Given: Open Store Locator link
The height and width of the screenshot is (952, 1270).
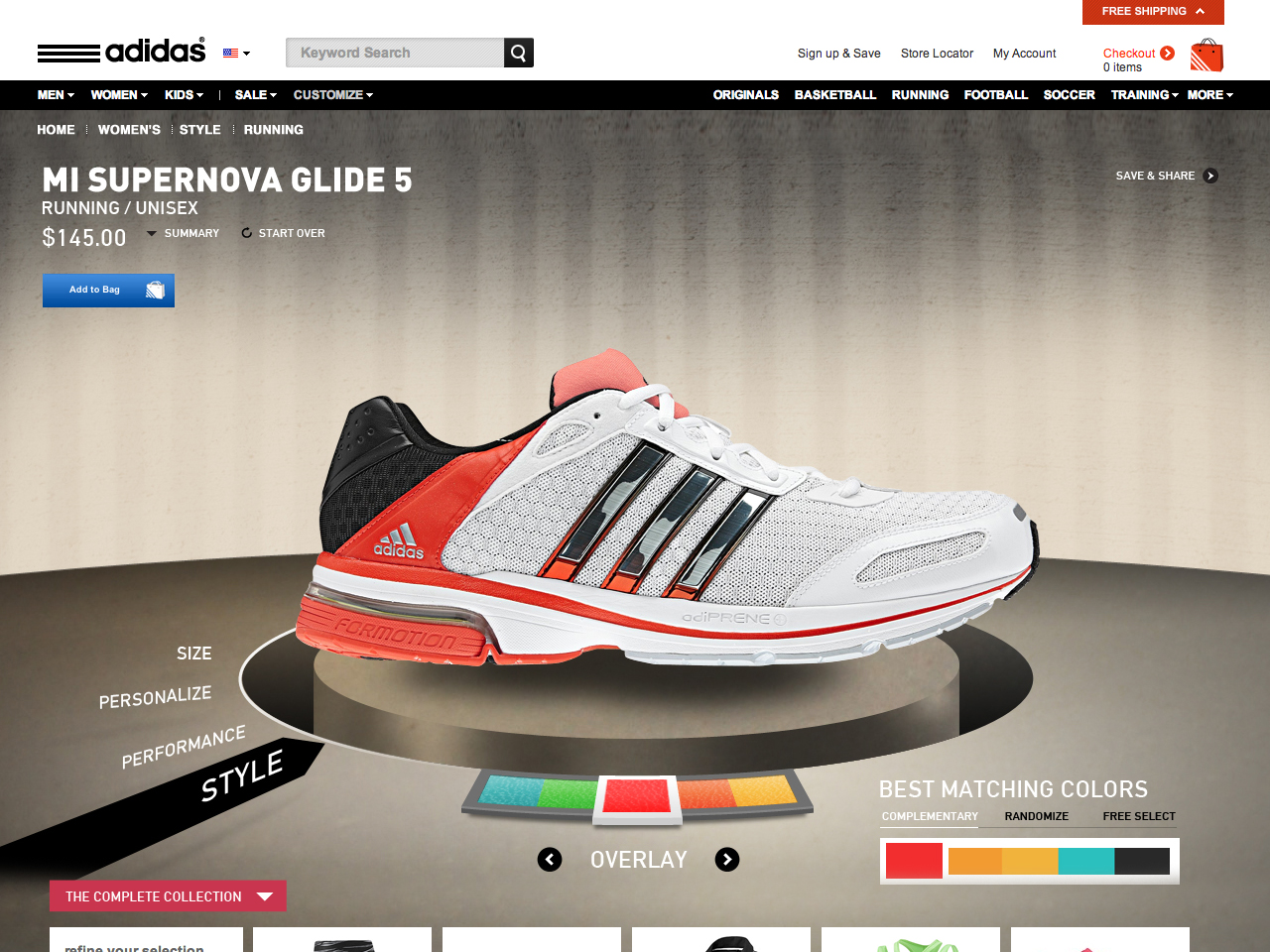Looking at the screenshot, I should 937,54.
